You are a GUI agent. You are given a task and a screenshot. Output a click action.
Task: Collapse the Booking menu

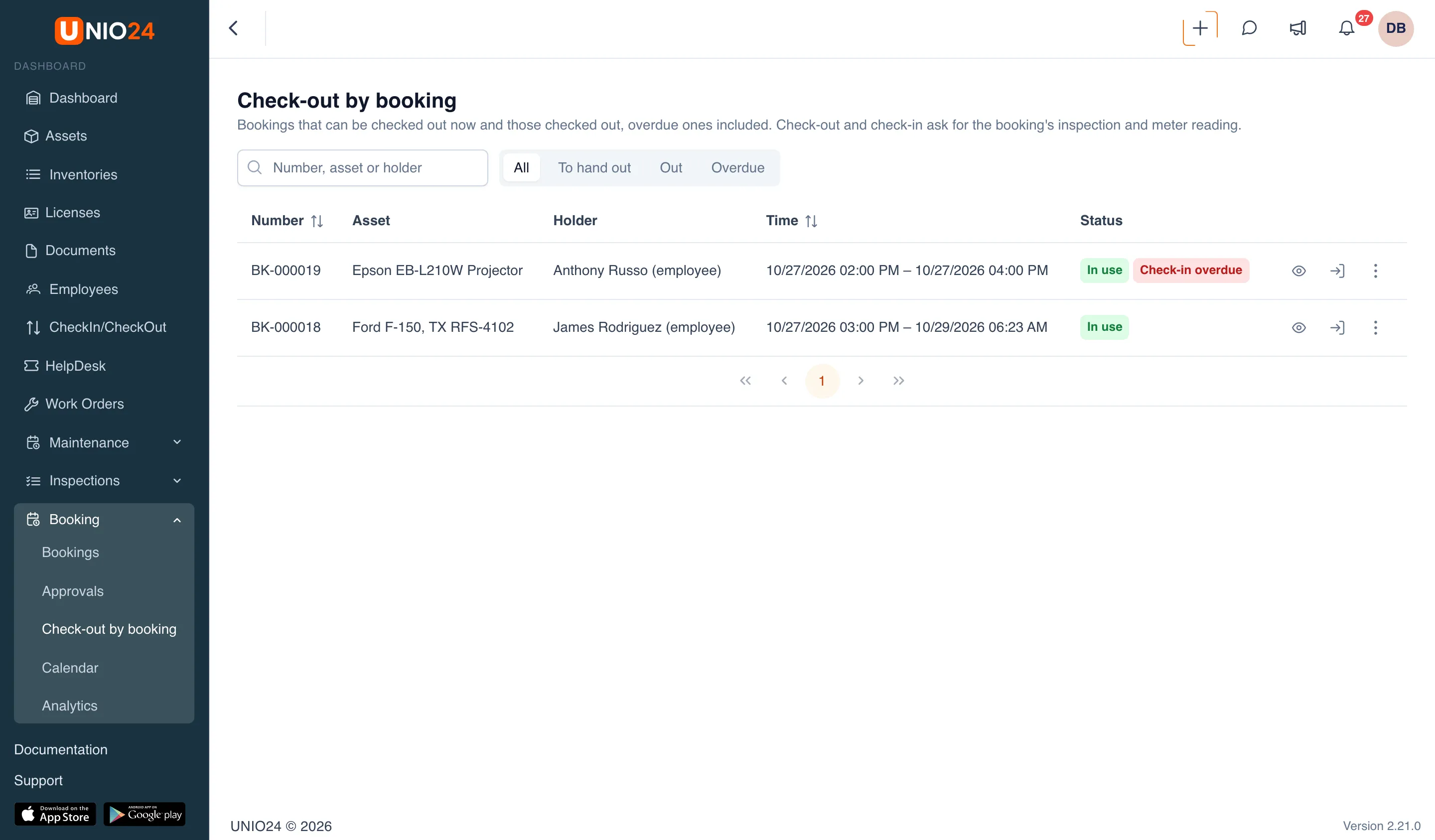point(104,519)
